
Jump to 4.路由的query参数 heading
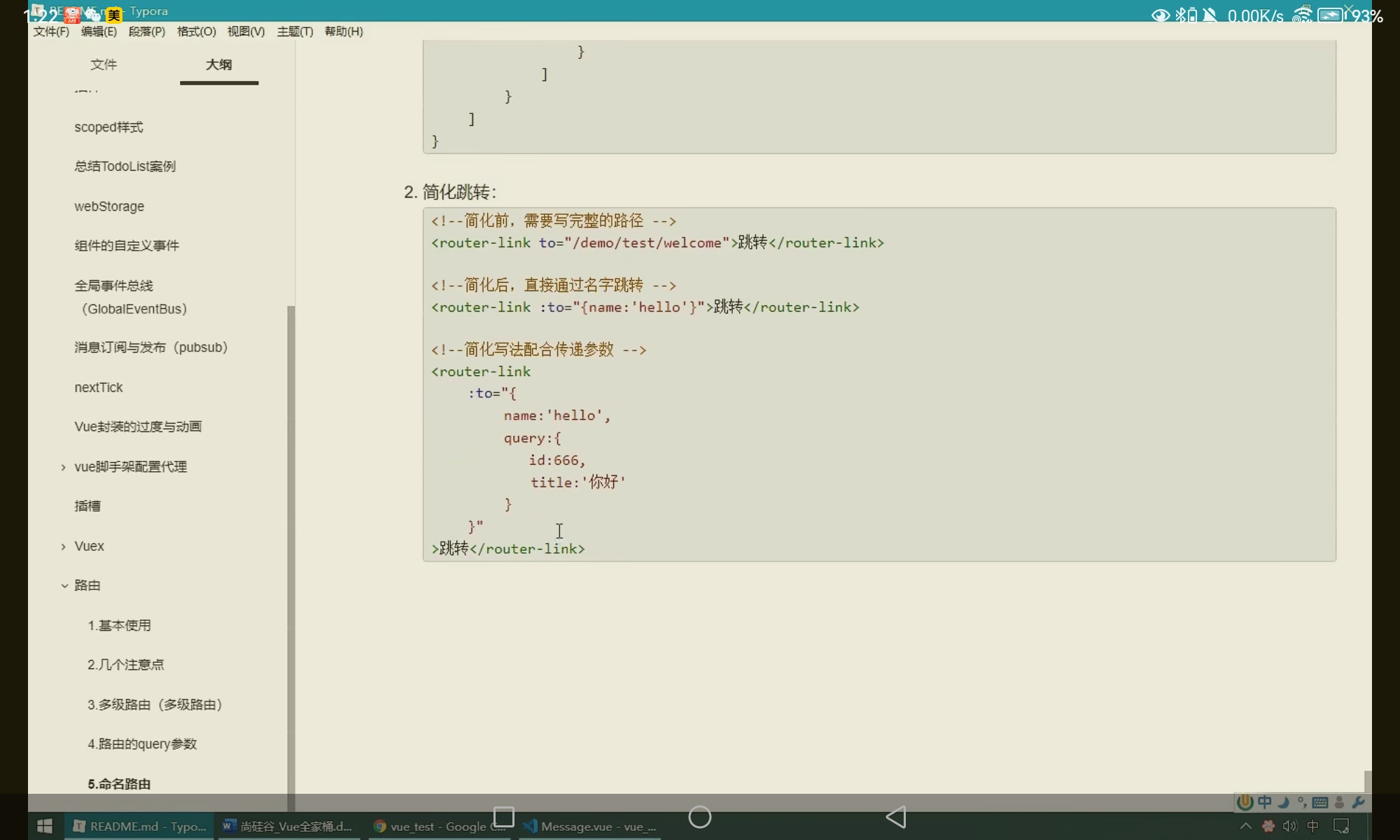coord(142,744)
